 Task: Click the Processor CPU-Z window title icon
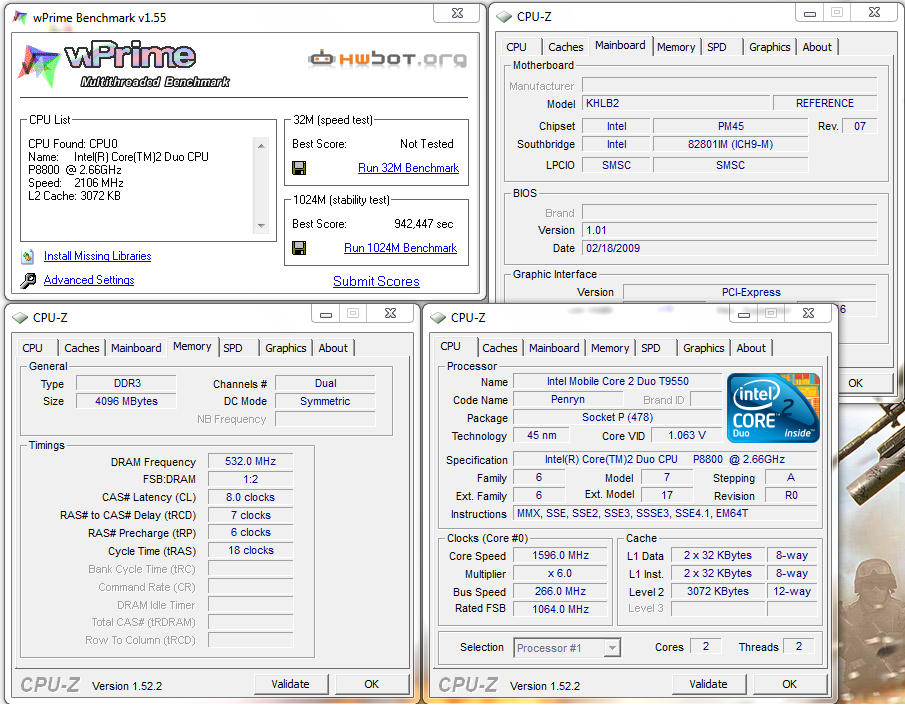coord(438,318)
